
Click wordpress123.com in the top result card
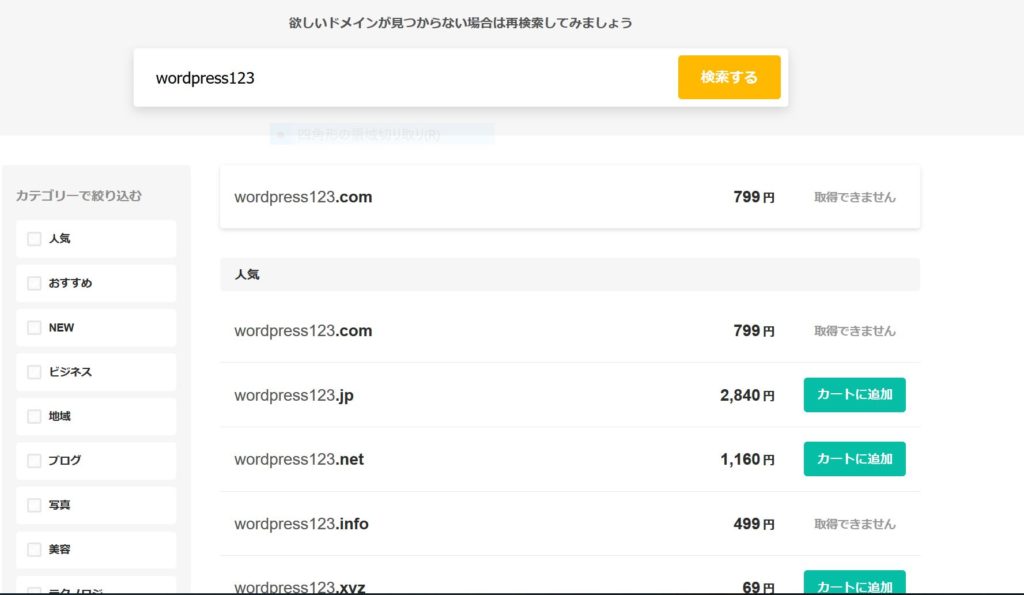click(303, 197)
